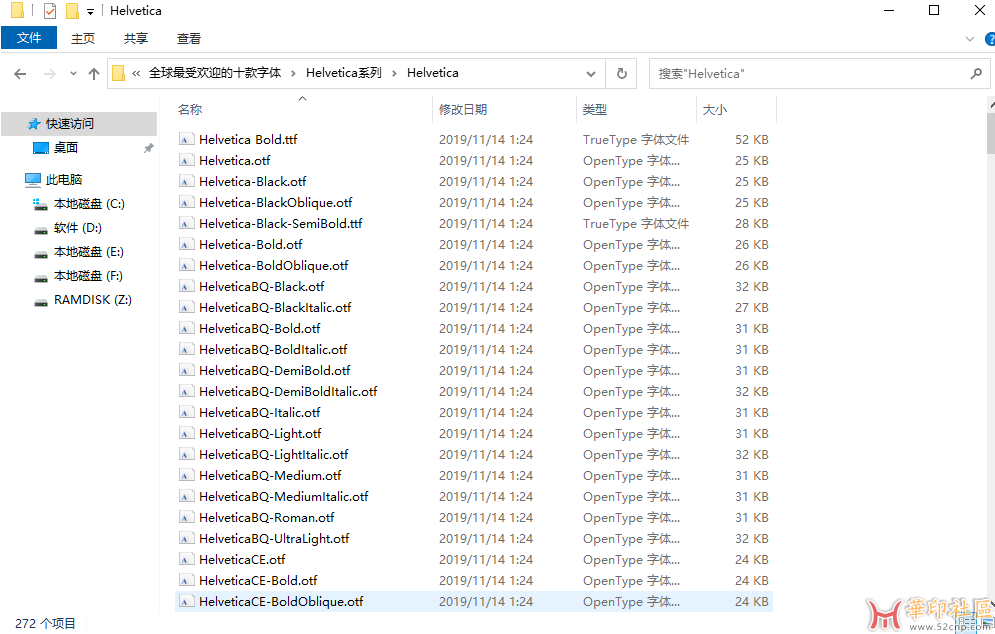
Task: Unpin 桌面 using the pin icon
Action: (x=148, y=148)
